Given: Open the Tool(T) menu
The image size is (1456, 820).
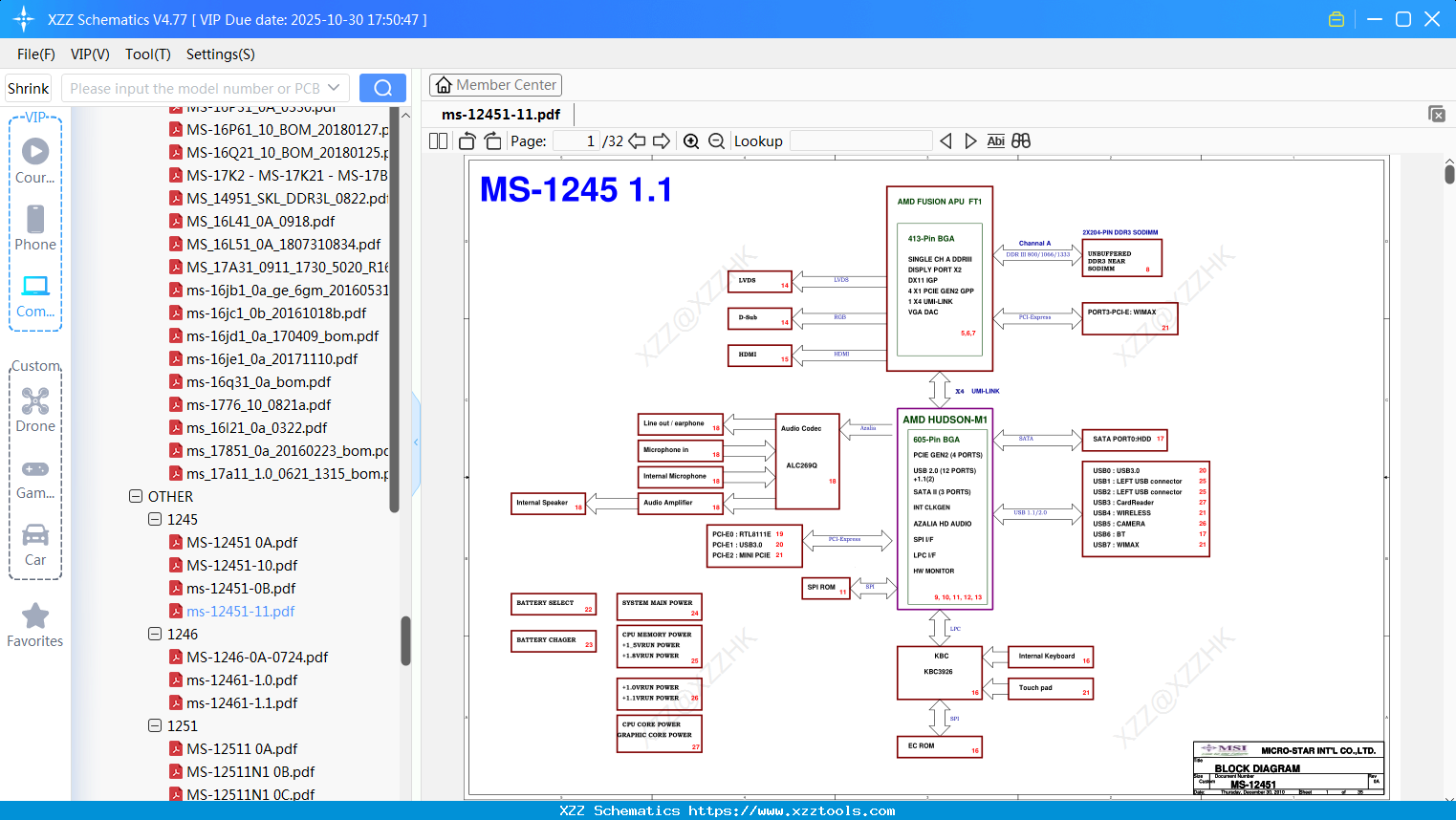Looking at the screenshot, I should point(148,54).
